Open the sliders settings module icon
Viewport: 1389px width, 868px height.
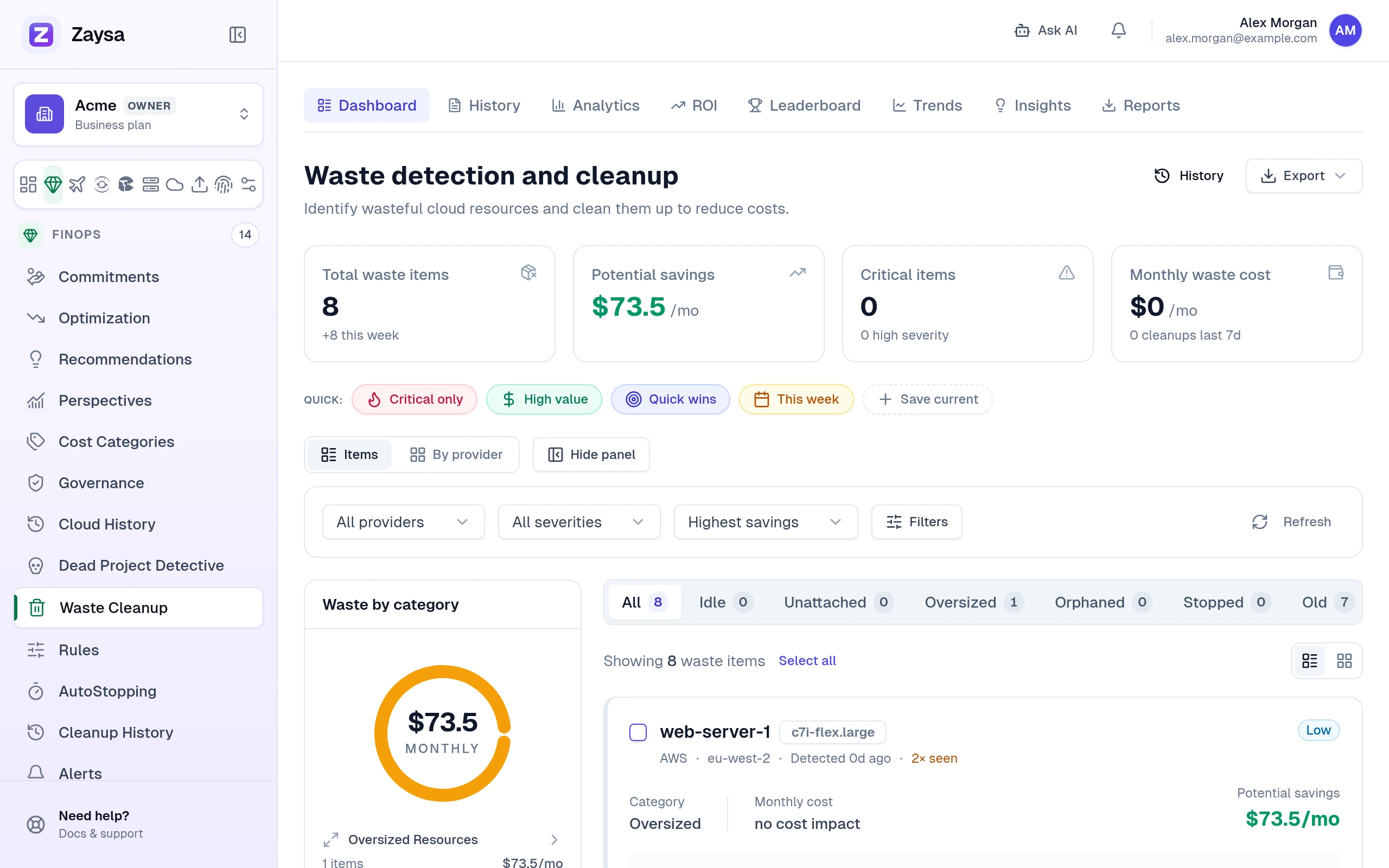pos(248,184)
